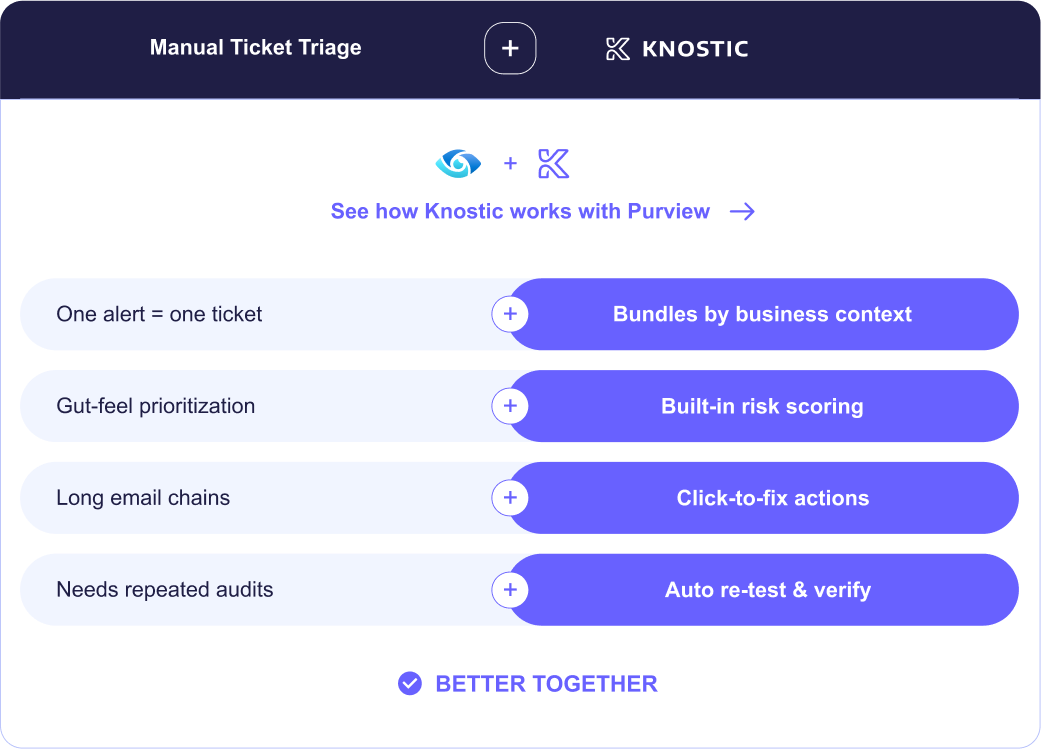
Task: Click the arrow icon after Purview link
Action: (742, 211)
